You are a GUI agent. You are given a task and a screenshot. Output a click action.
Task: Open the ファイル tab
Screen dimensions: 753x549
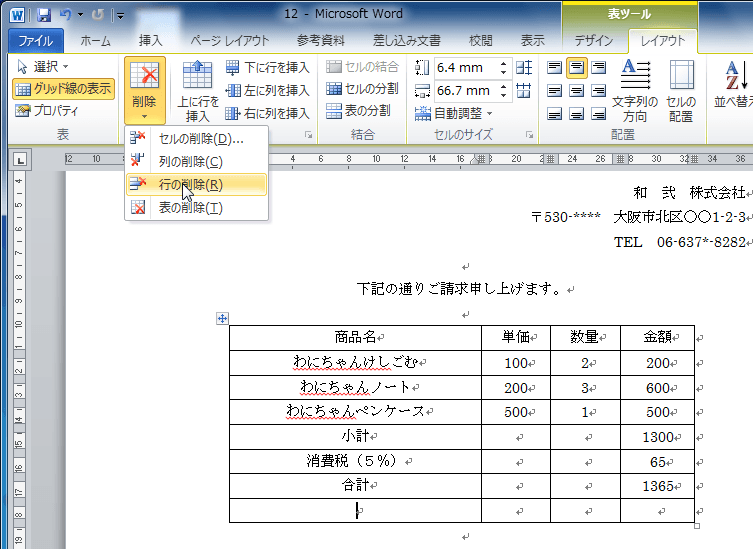36,41
